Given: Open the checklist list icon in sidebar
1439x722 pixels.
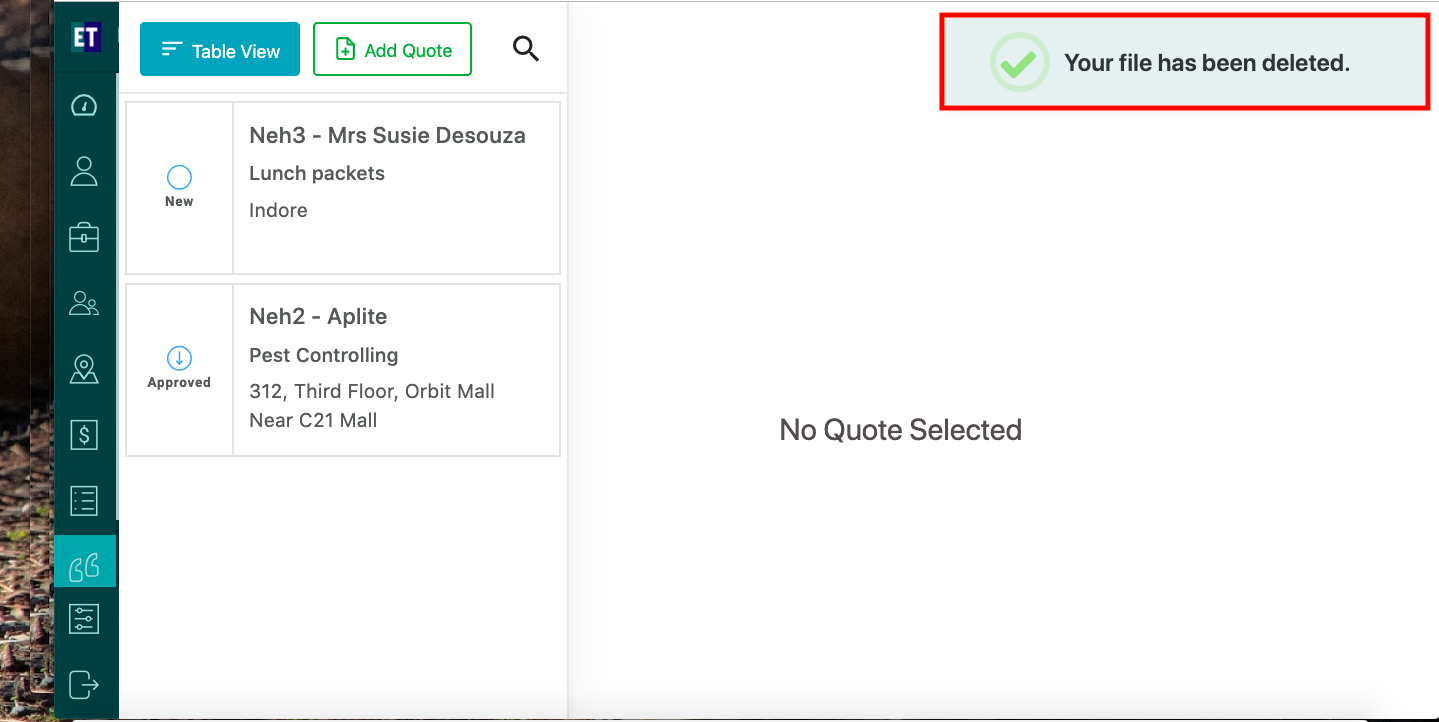Looking at the screenshot, I should click(x=84, y=501).
